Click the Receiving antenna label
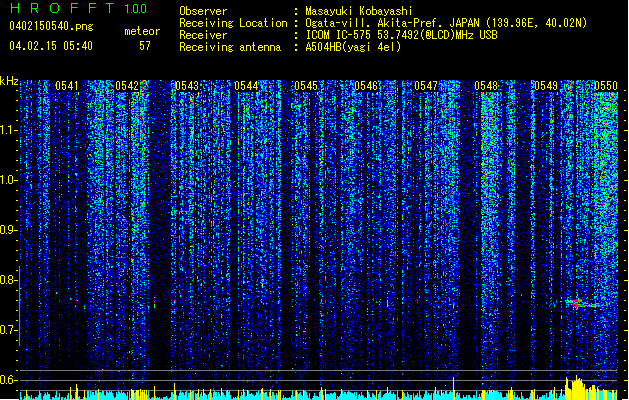 (x=230, y=47)
